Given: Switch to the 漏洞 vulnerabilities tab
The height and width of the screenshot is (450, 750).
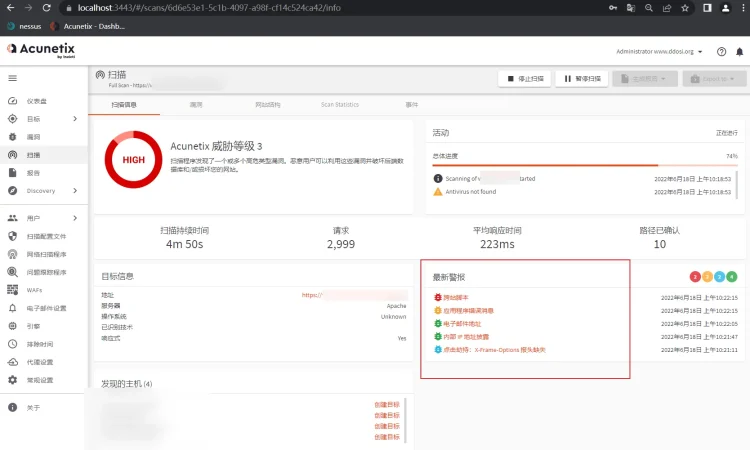Looking at the screenshot, I should click(x=196, y=105).
